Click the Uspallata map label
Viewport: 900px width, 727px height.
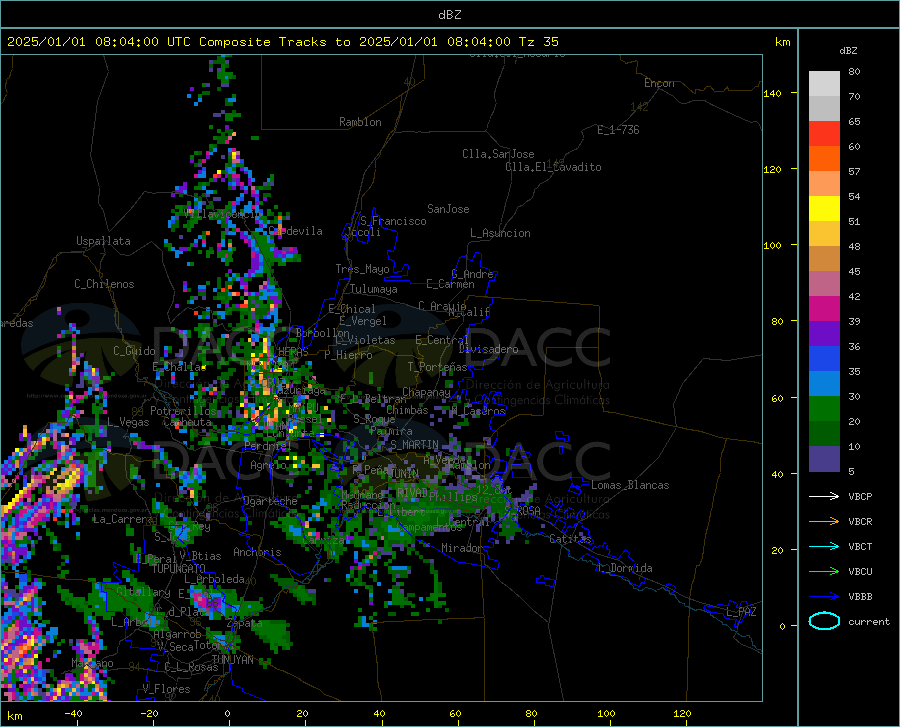(103, 242)
